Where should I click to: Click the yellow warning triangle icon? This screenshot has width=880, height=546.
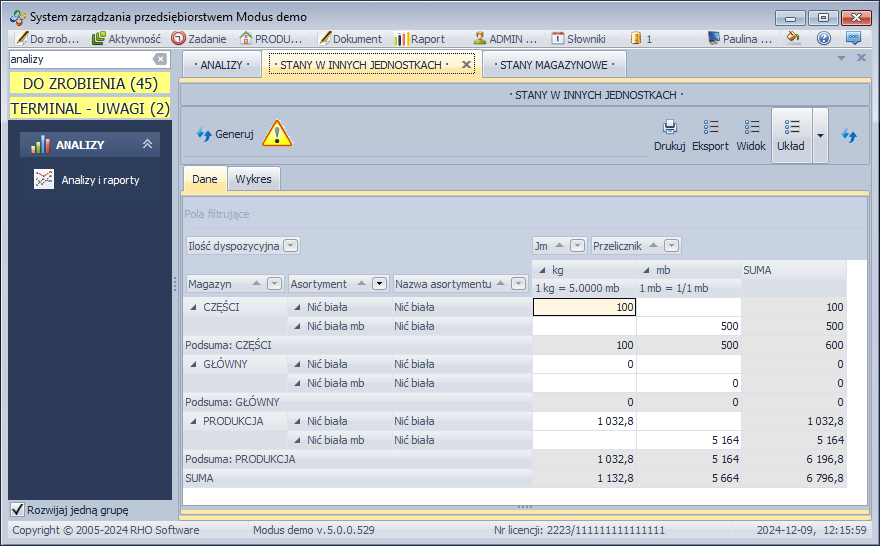coord(277,134)
